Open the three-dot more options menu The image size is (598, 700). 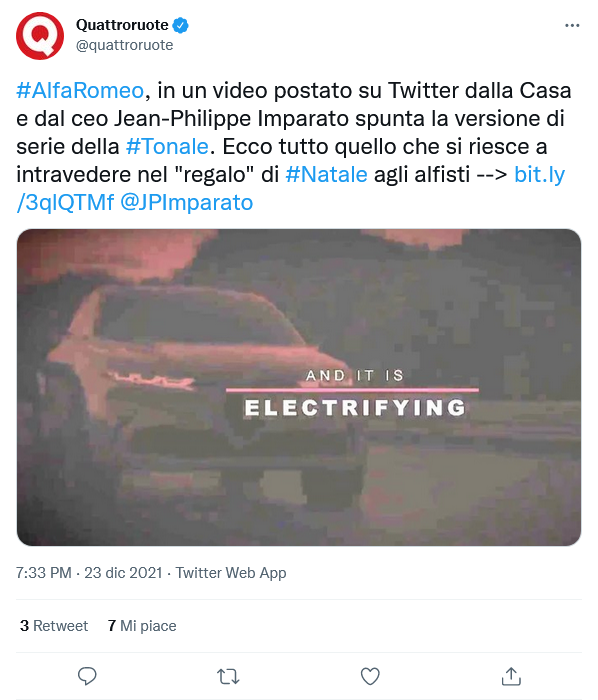click(x=572, y=25)
